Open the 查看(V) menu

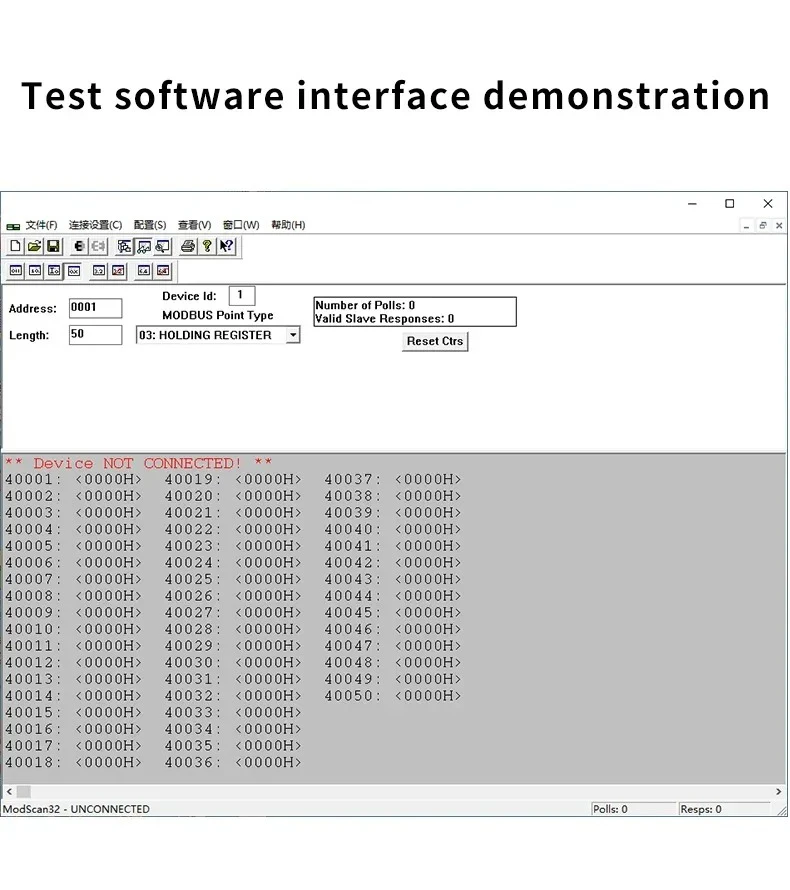pyautogui.click(x=195, y=225)
